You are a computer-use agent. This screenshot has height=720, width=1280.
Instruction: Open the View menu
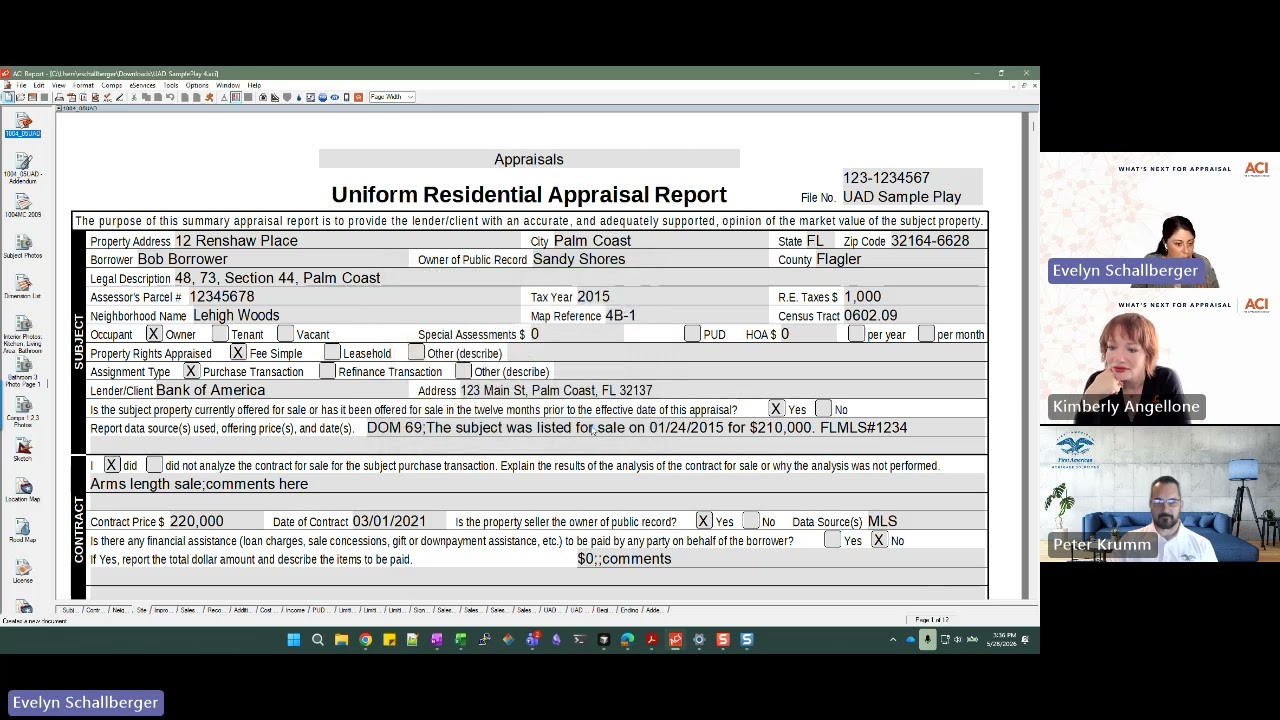(x=59, y=85)
